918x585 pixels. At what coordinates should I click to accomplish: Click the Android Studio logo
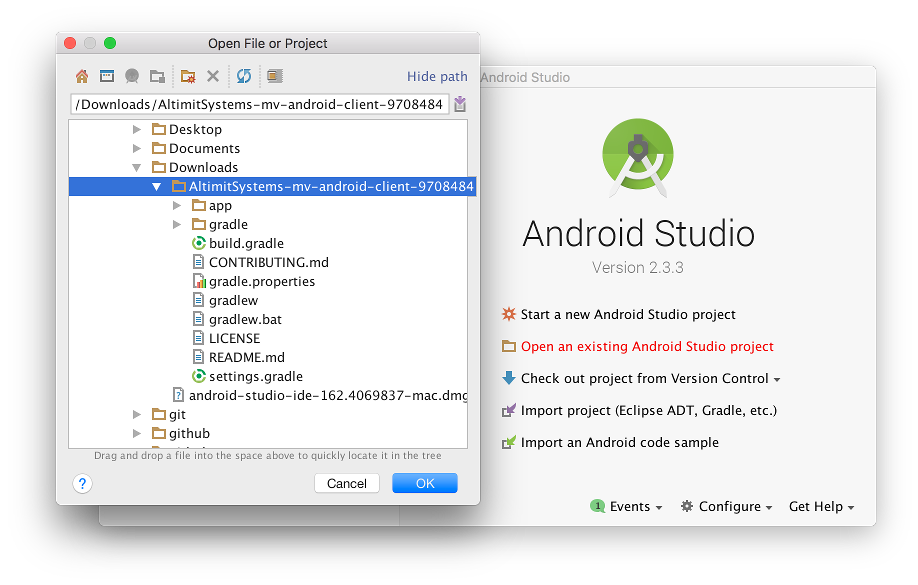(x=638, y=158)
